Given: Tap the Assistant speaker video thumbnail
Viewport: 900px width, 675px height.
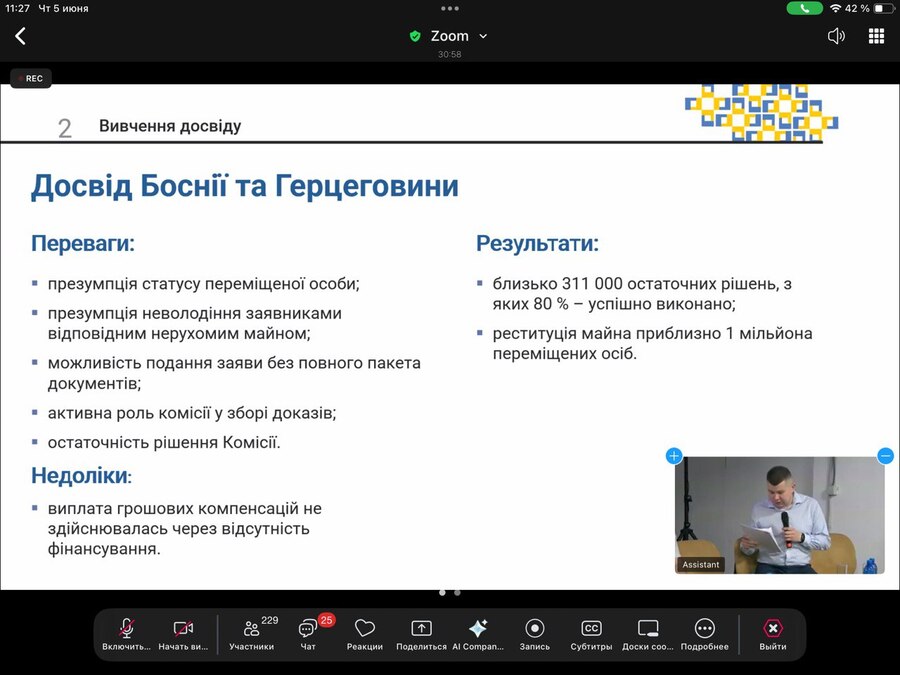Looking at the screenshot, I should click(x=779, y=515).
